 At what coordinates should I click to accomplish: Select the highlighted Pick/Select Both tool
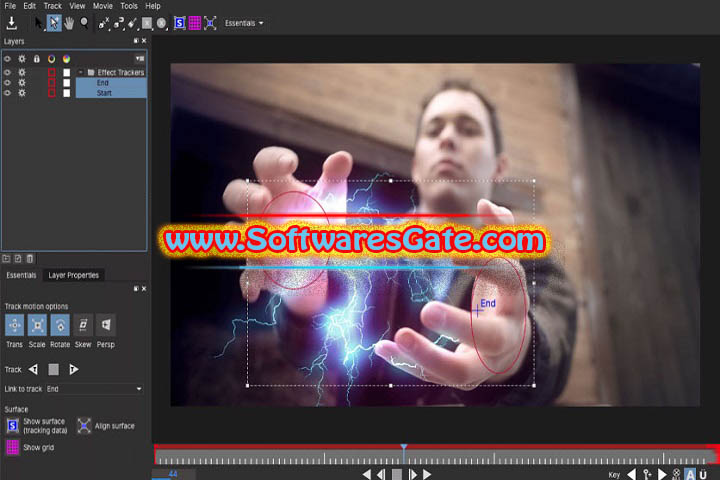tap(54, 23)
